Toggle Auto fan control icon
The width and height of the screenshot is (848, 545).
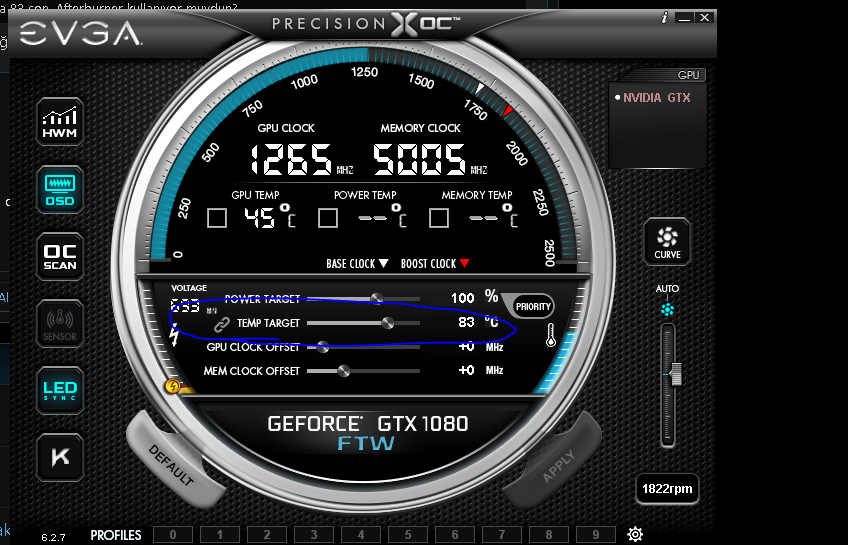(667, 309)
